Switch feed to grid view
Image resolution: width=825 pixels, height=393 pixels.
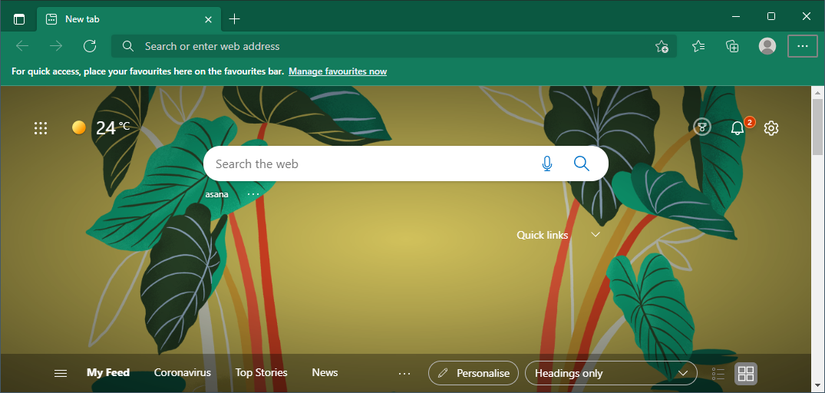click(746, 374)
